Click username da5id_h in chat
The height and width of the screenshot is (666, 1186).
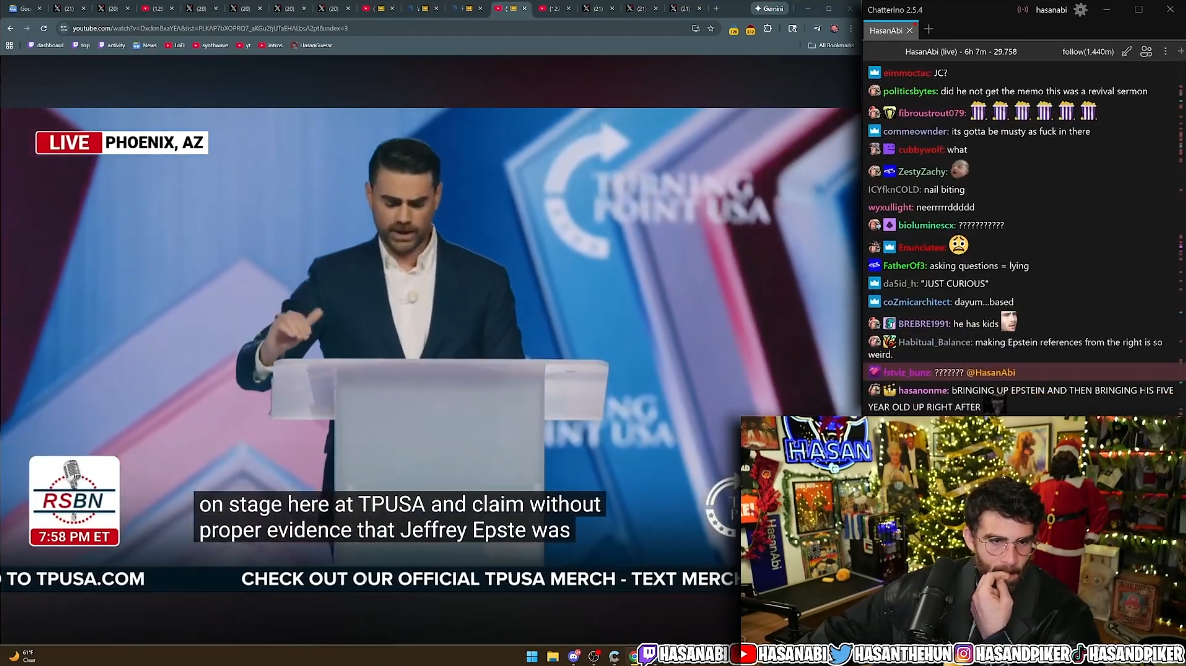[x=899, y=283]
